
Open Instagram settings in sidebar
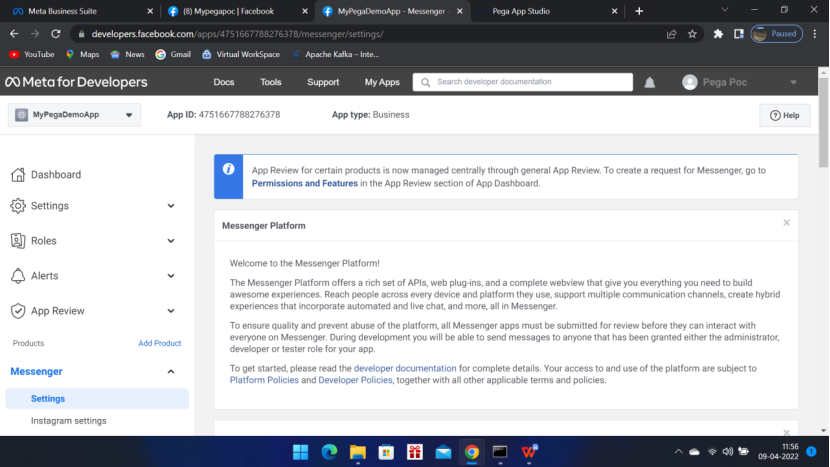(x=68, y=421)
